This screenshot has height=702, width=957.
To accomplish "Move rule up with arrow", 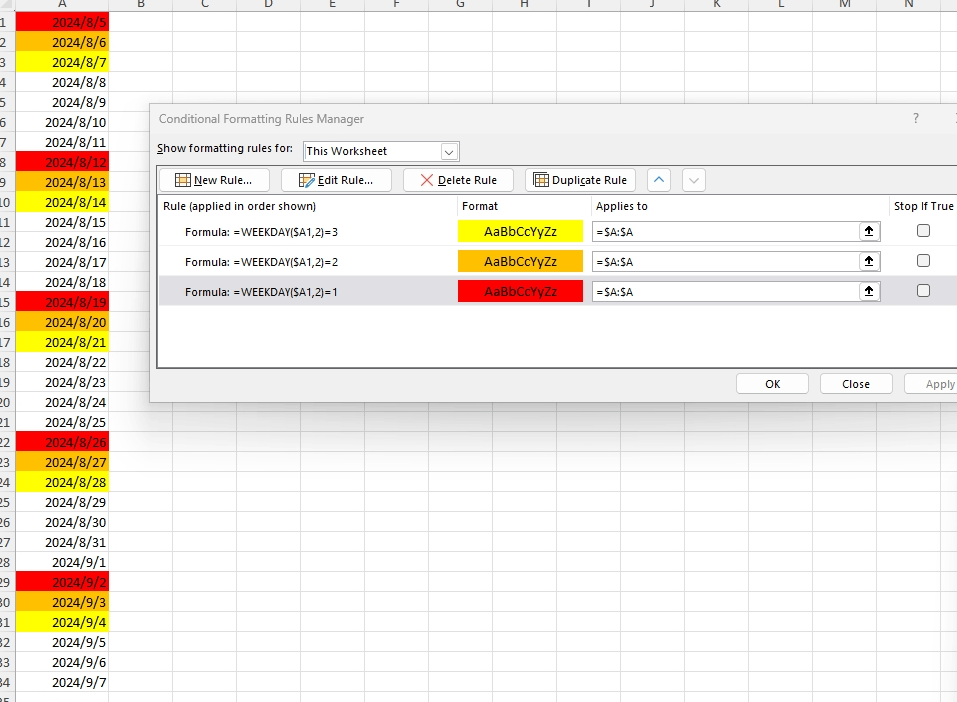I will (659, 180).
